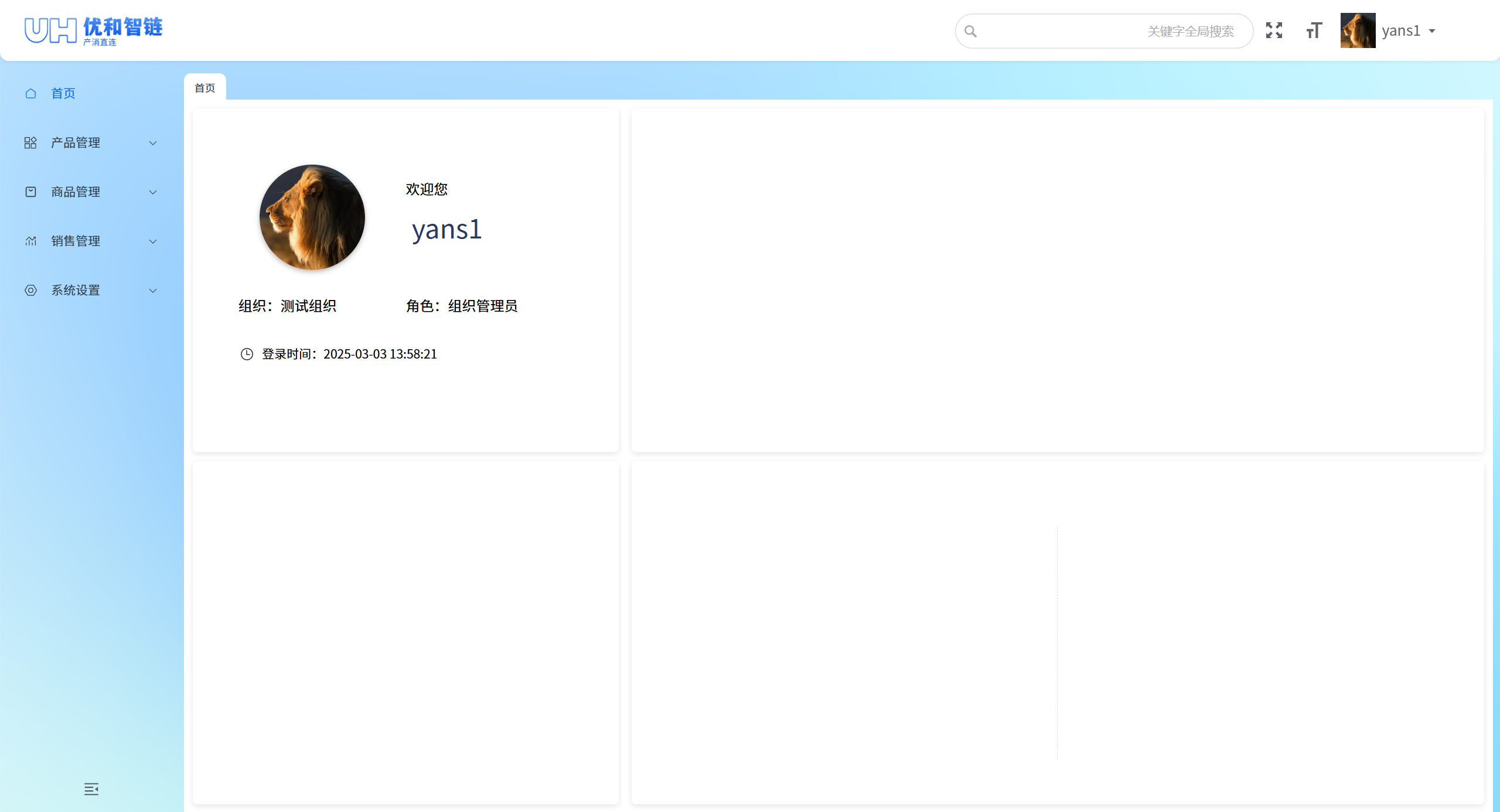Click the search magnifier icon
This screenshot has height=812, width=1500.
pos(971,31)
